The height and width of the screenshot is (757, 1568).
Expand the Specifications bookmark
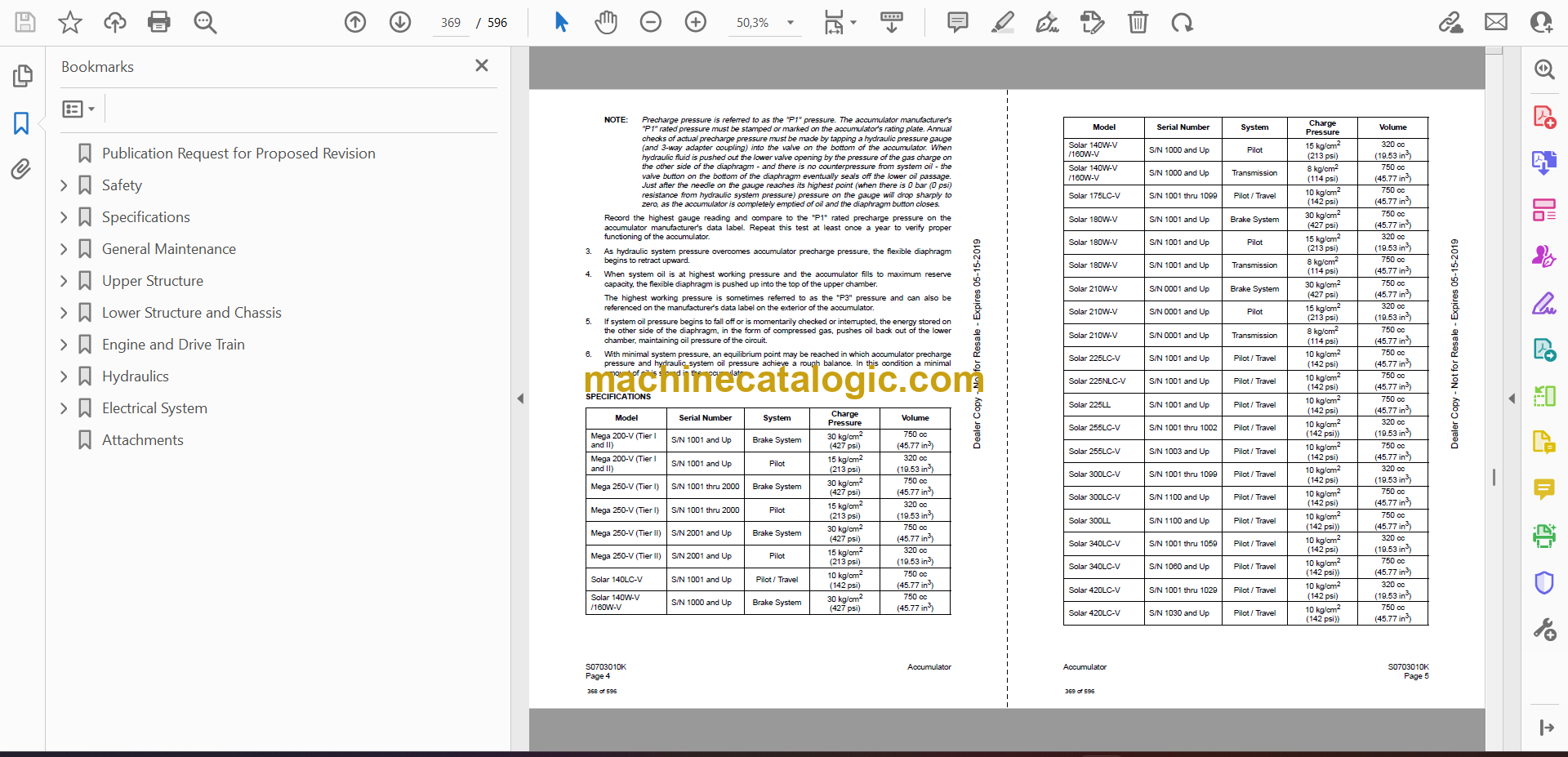pos(64,217)
